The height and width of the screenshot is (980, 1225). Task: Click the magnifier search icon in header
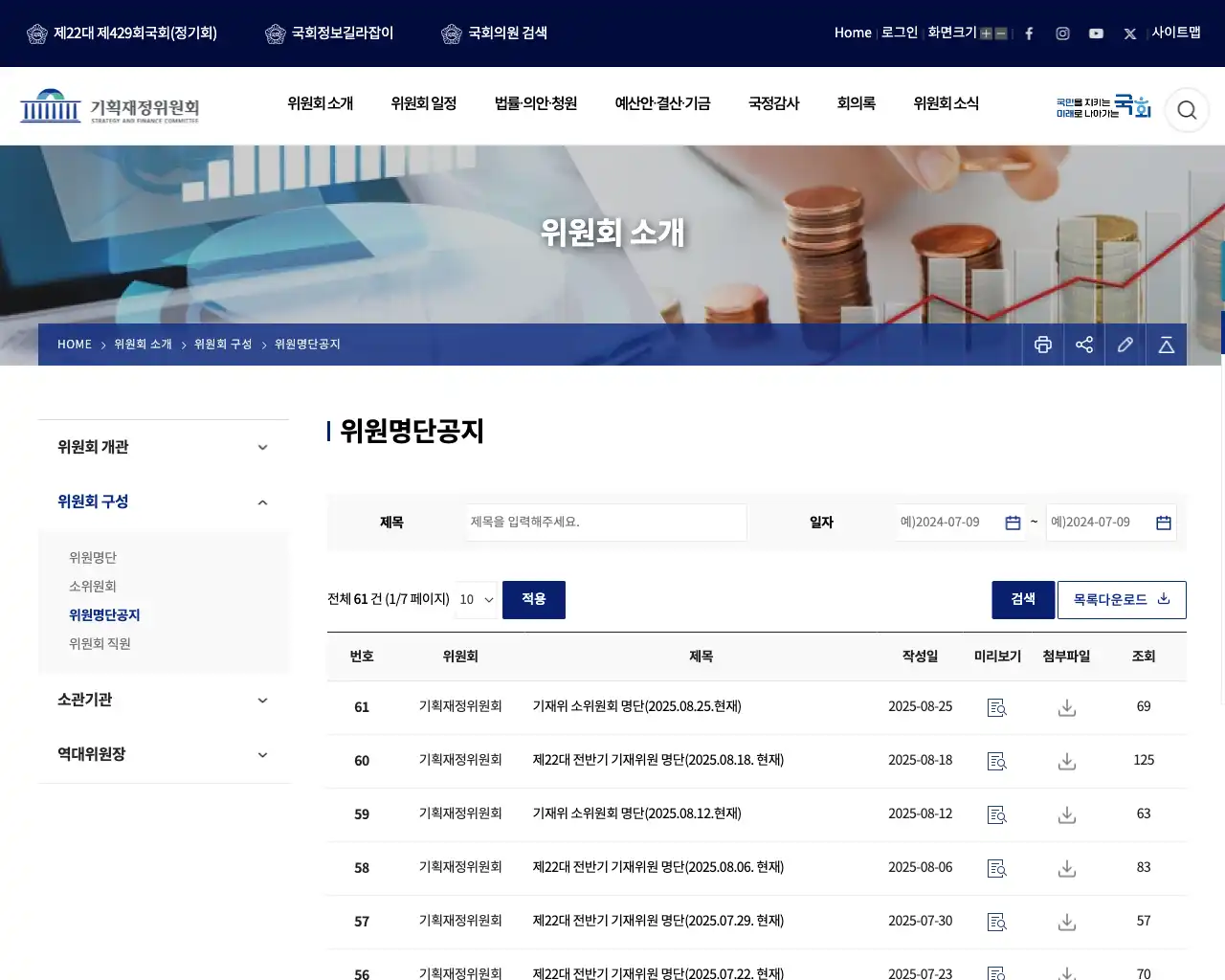pos(1187,110)
